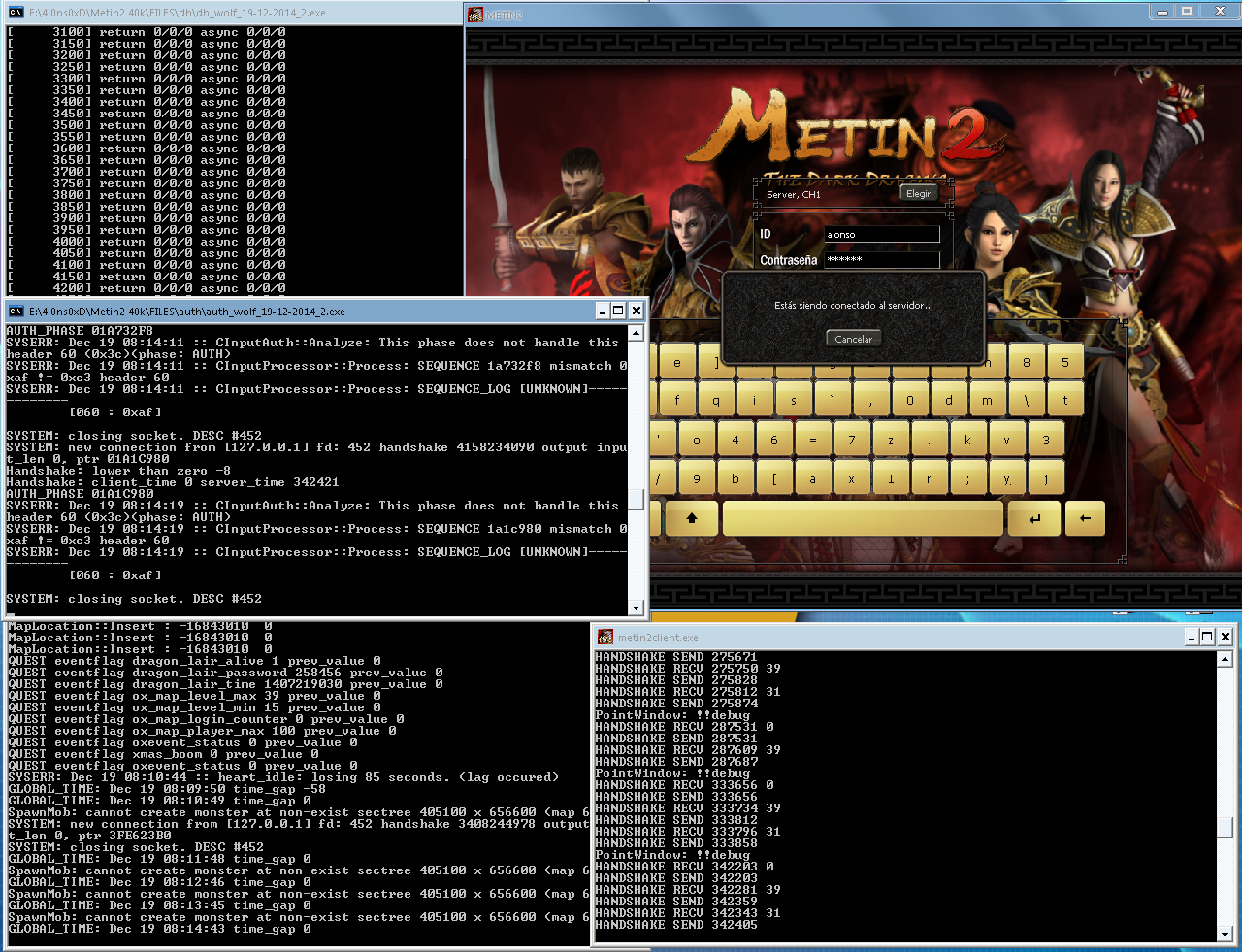1242x952 pixels.
Task: Focus the Contraseña password field
Action: (882, 259)
